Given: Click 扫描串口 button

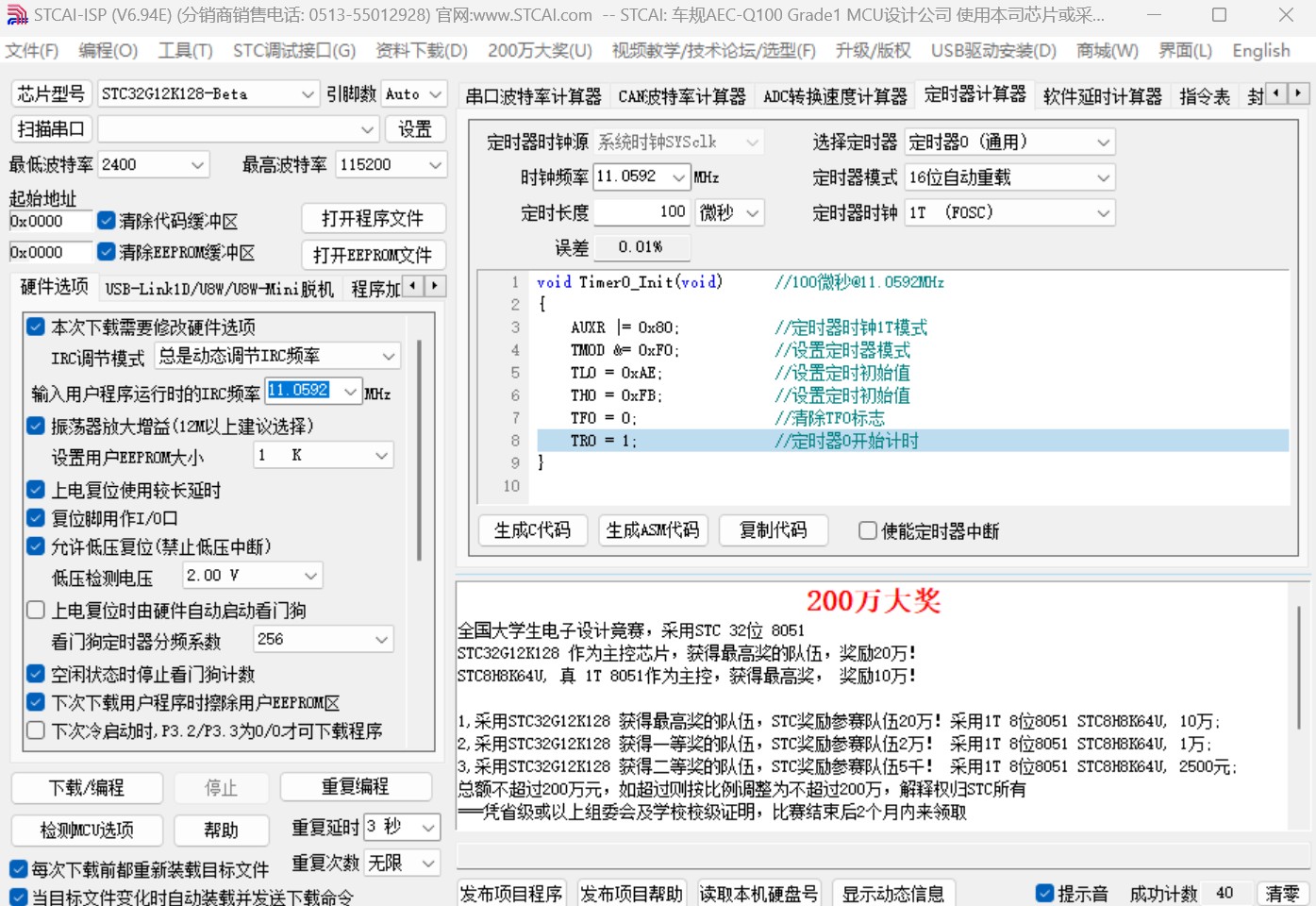Looking at the screenshot, I should pyautogui.click(x=51, y=129).
